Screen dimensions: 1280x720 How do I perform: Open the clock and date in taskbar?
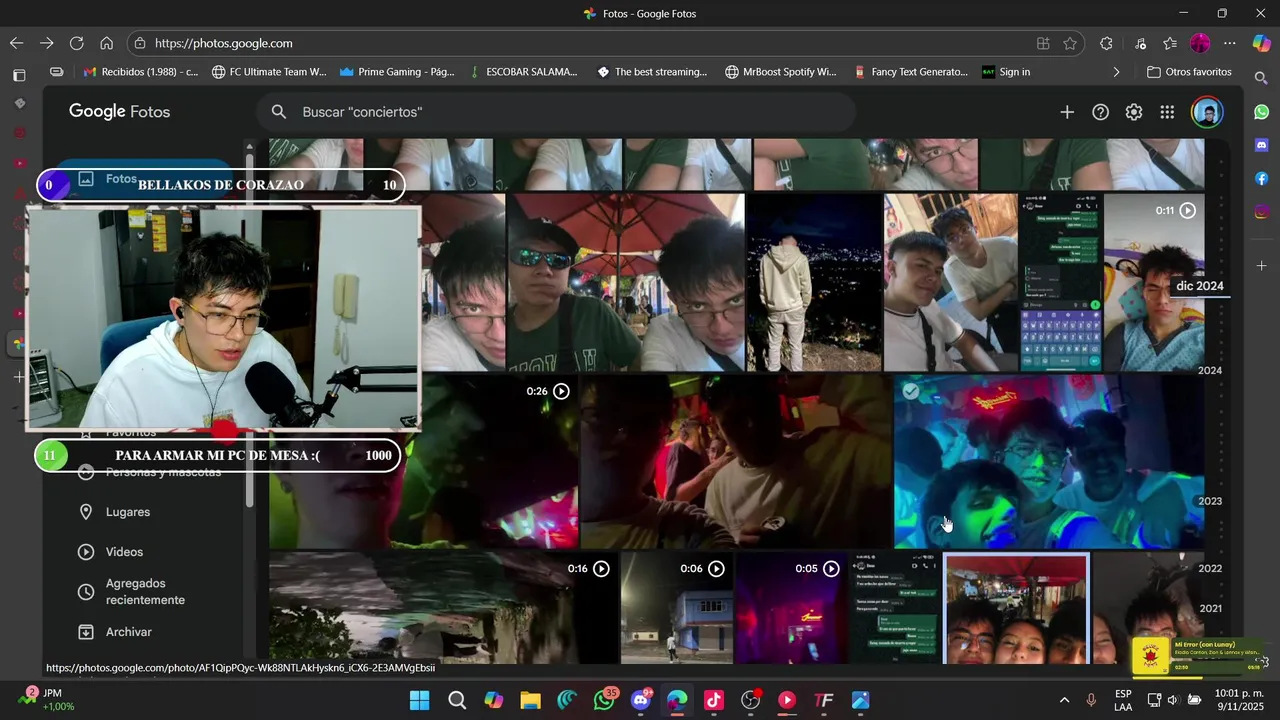coord(1239,700)
